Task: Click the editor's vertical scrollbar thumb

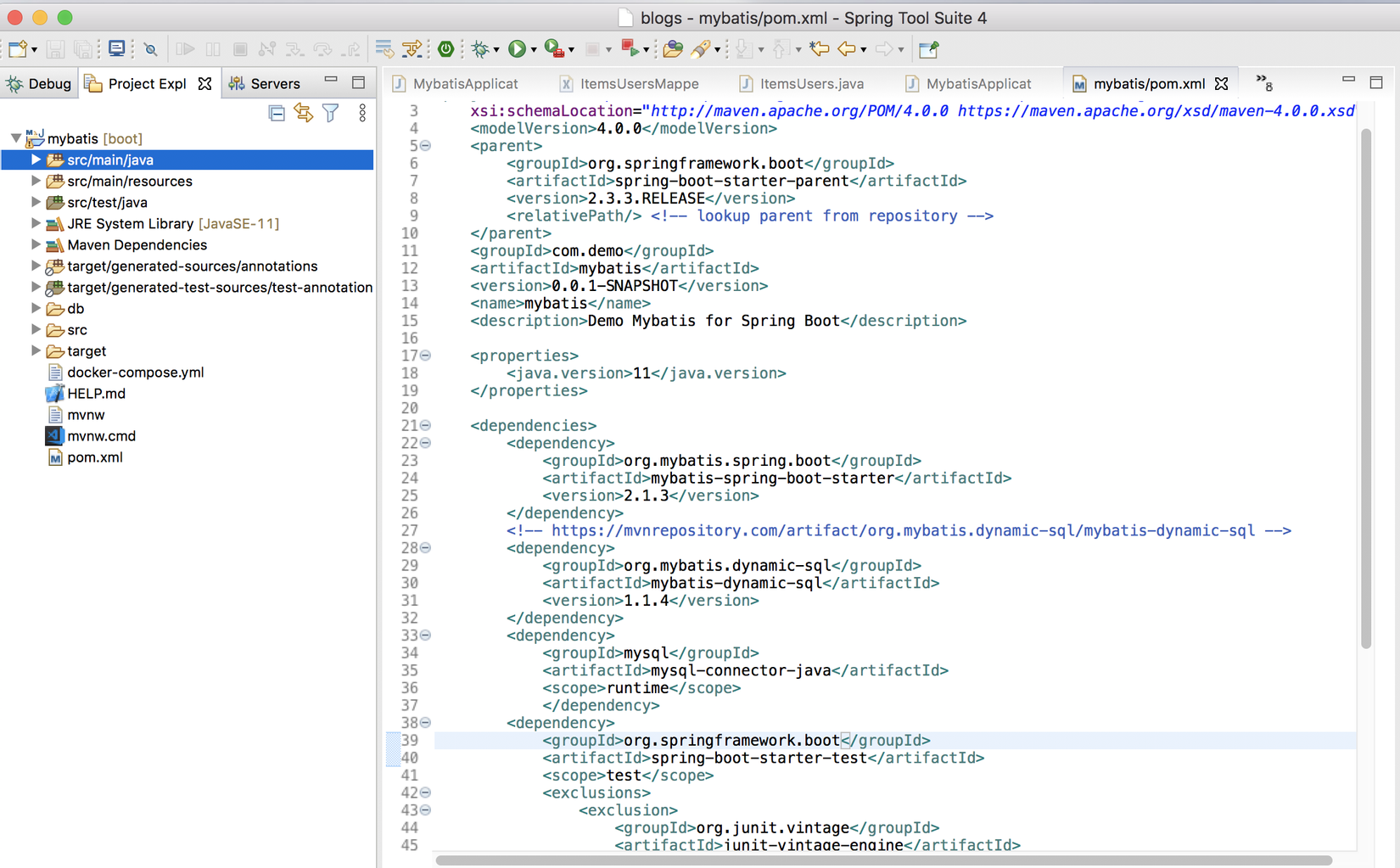Action: pos(1365,388)
